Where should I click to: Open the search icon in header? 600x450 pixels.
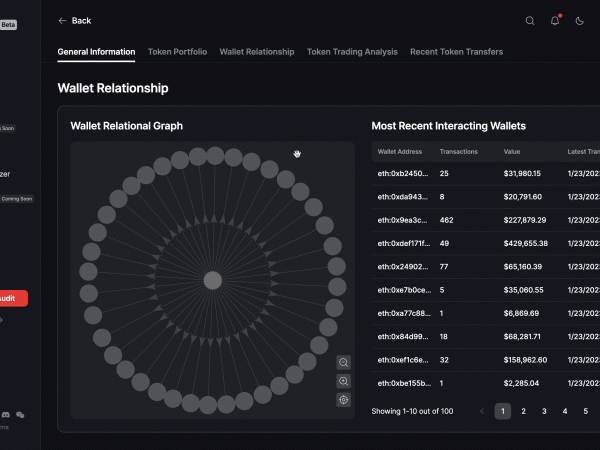(x=530, y=21)
